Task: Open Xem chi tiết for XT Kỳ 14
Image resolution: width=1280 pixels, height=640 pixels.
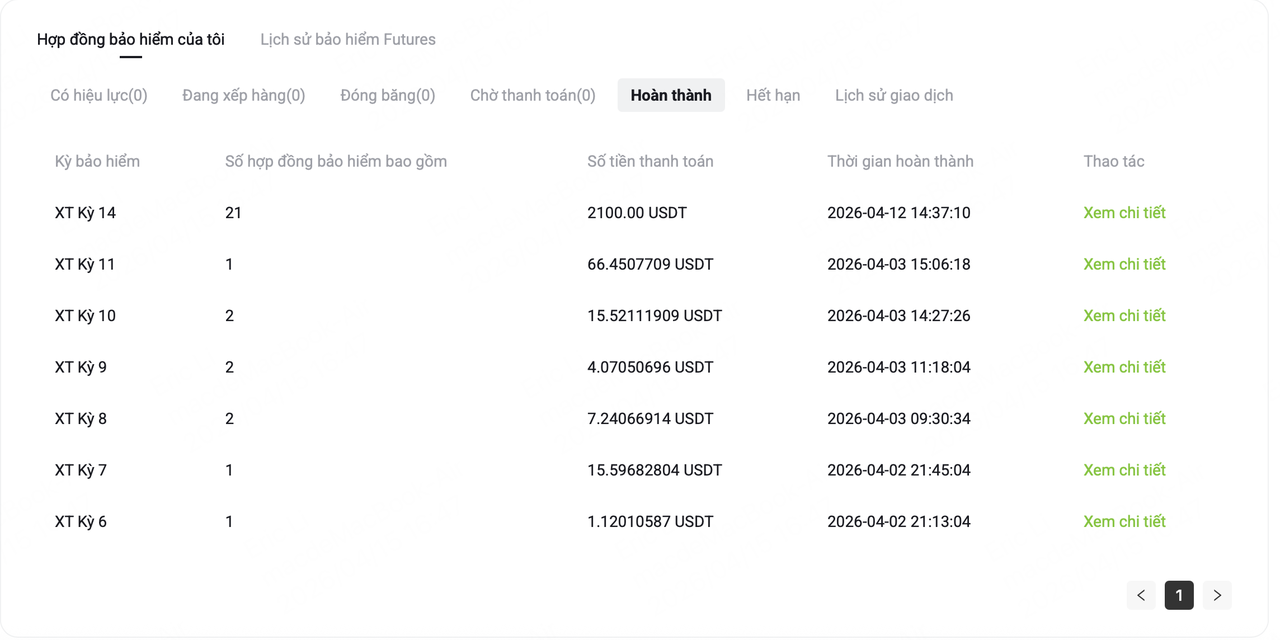Action: 1125,213
